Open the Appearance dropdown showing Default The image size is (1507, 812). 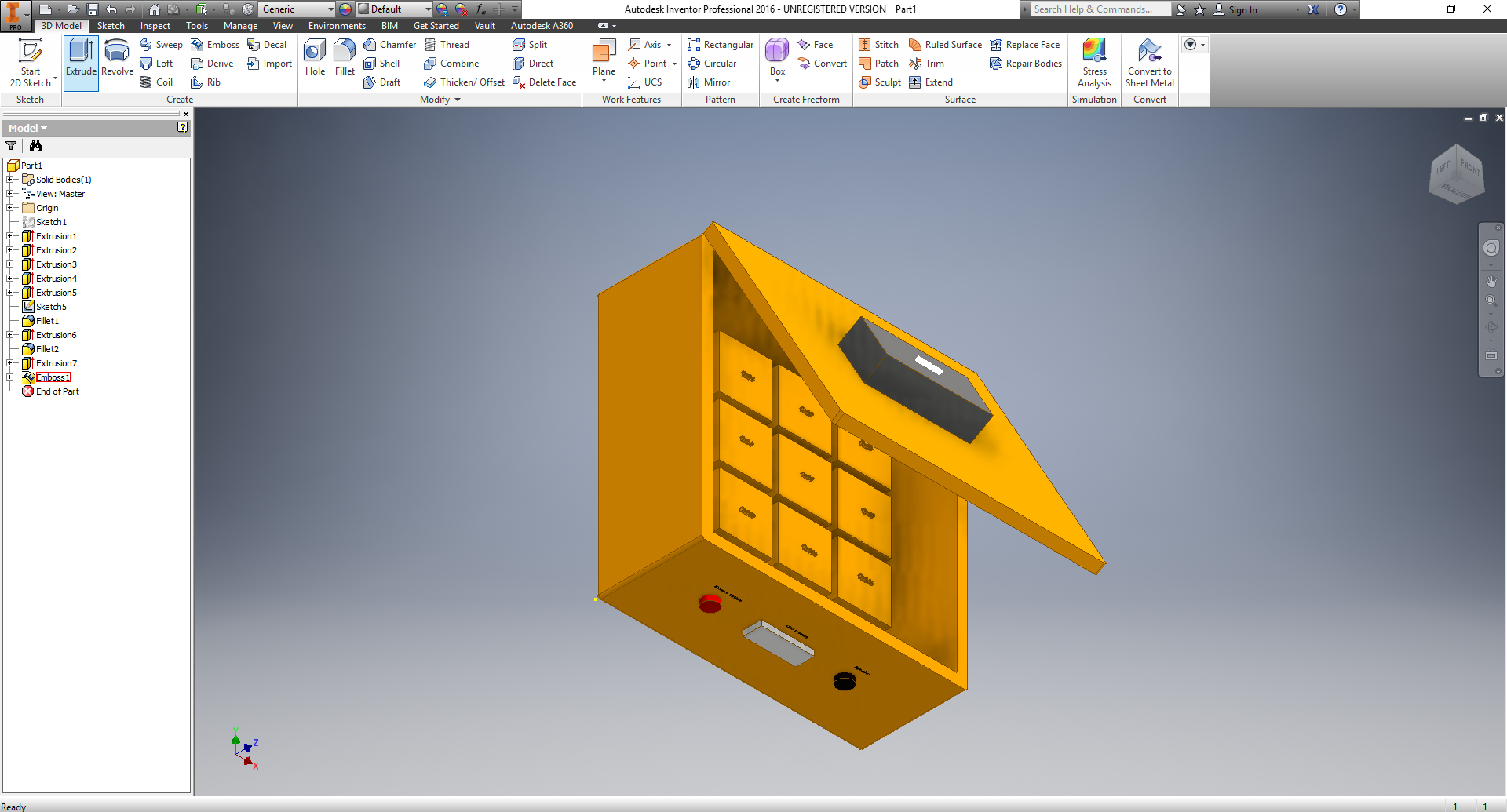[395, 9]
